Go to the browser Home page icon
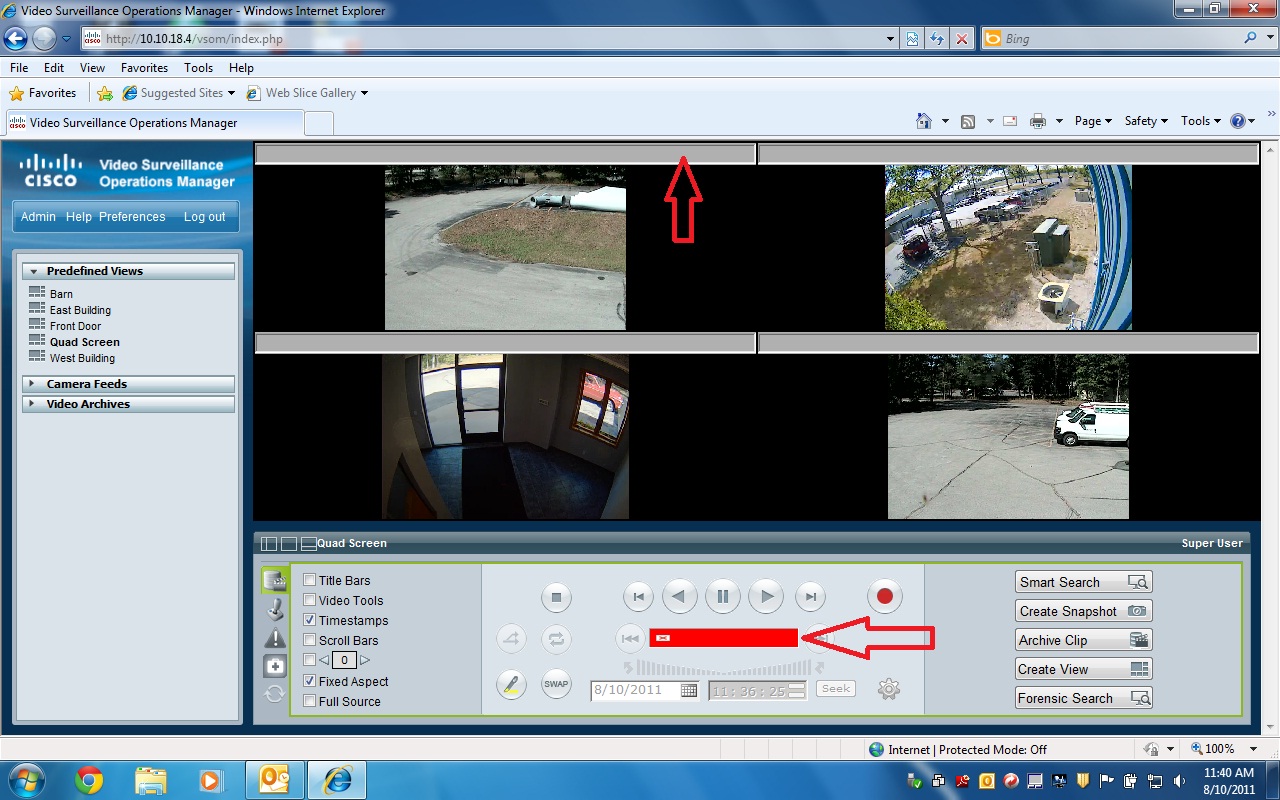 pyautogui.click(x=924, y=121)
